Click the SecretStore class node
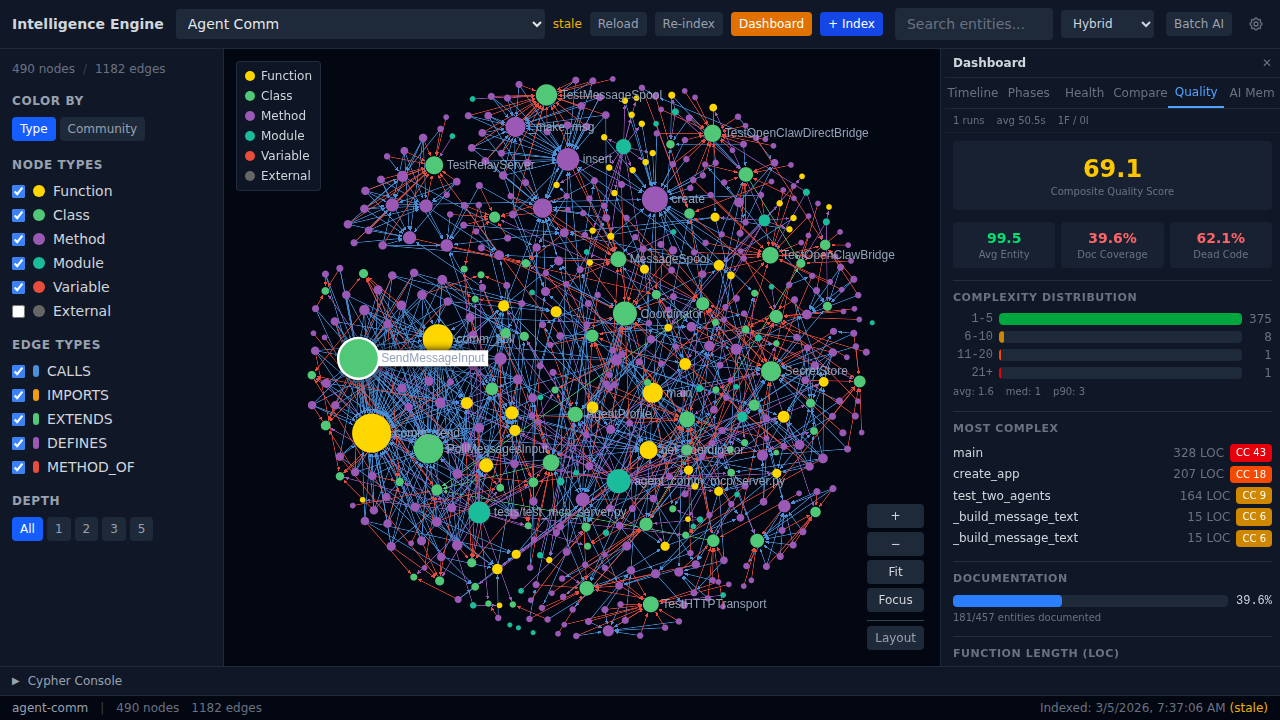The height and width of the screenshot is (720, 1280). coord(771,371)
